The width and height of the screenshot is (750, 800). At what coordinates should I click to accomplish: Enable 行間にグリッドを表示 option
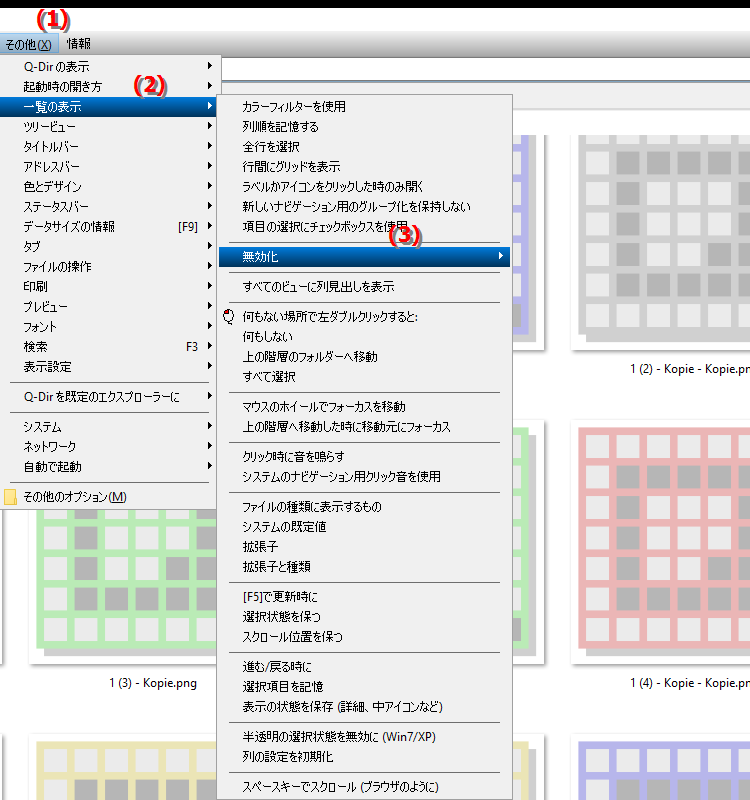pyautogui.click(x=291, y=167)
